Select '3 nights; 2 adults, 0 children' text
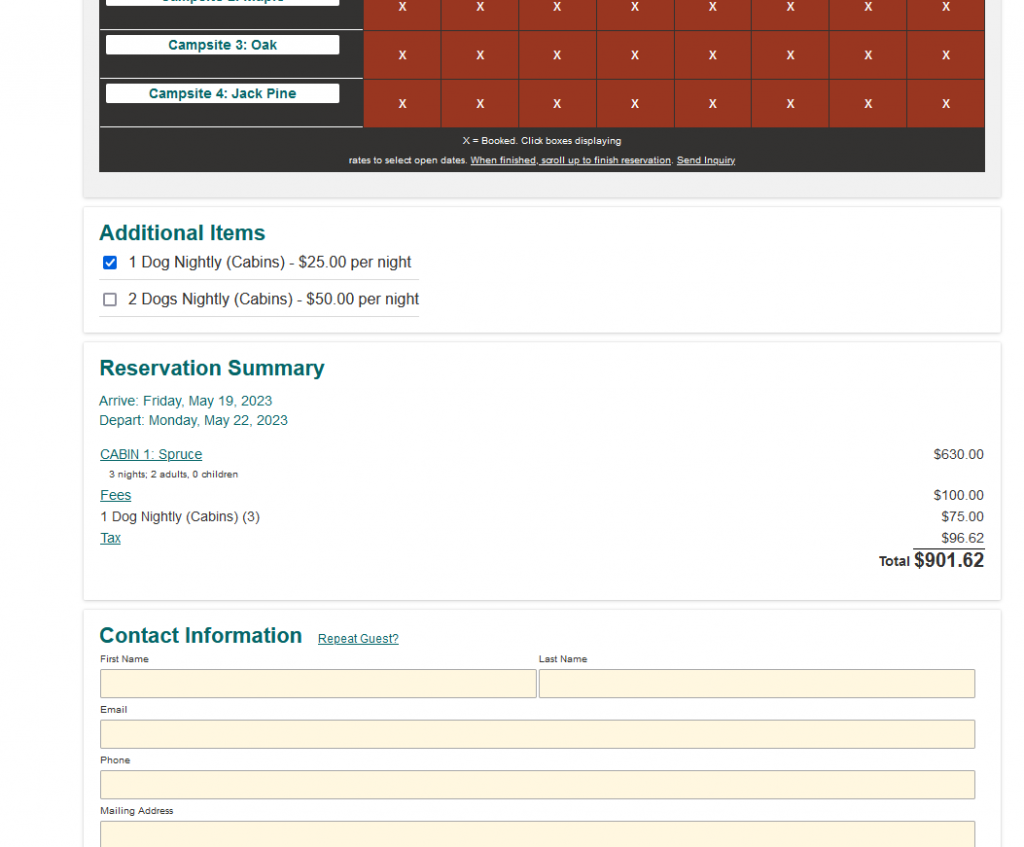 point(173,475)
